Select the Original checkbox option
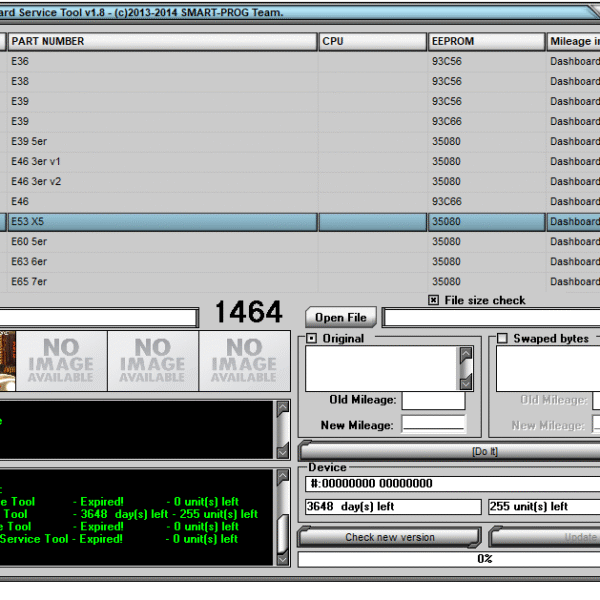Screen dimensions: 600x600 pyautogui.click(x=312, y=338)
